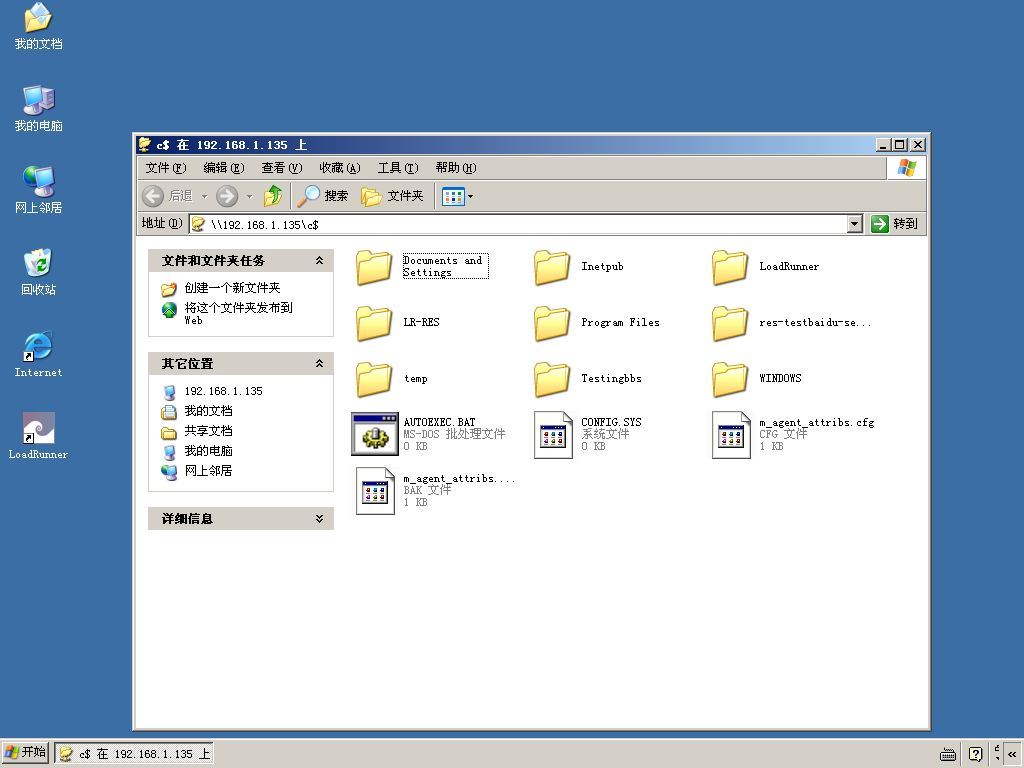Click the Windows flag logo in menu bar
This screenshot has width=1024, height=768.
click(906, 168)
